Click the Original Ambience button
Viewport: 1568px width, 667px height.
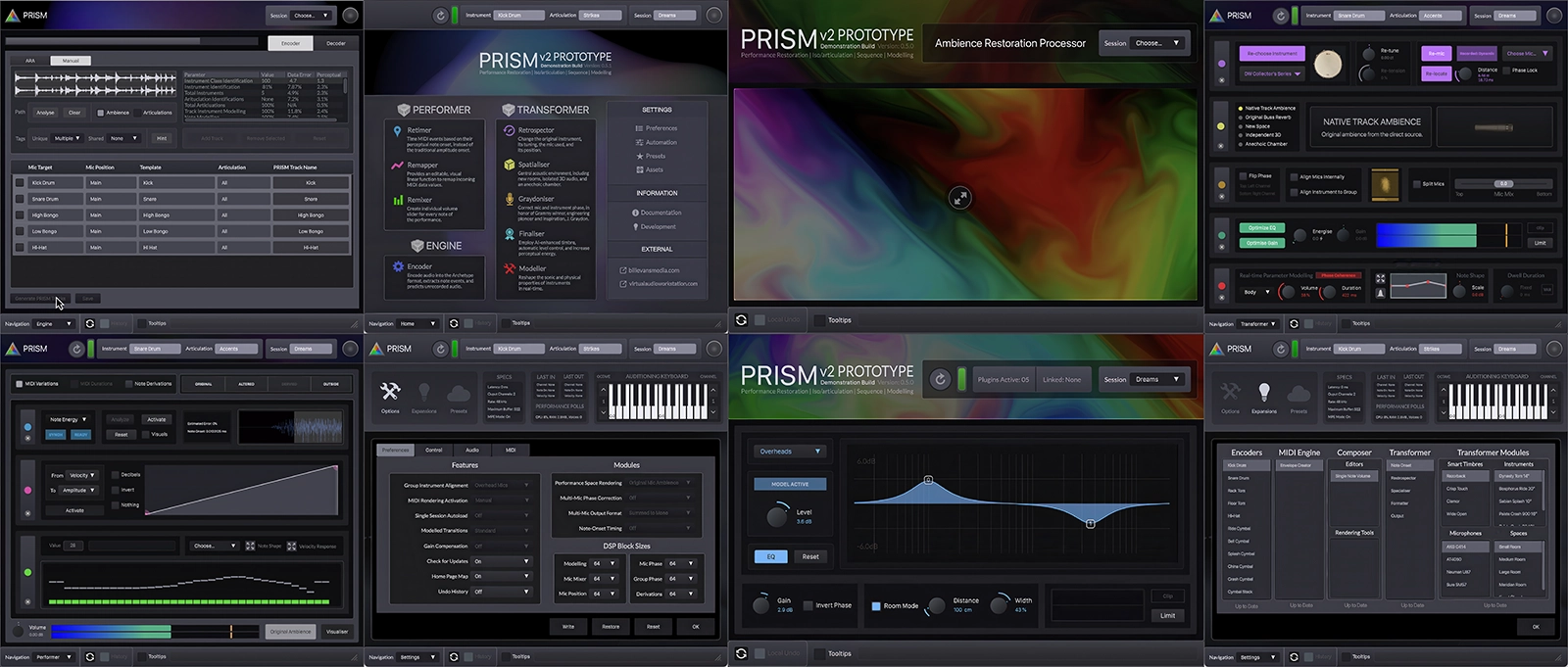[x=291, y=632]
